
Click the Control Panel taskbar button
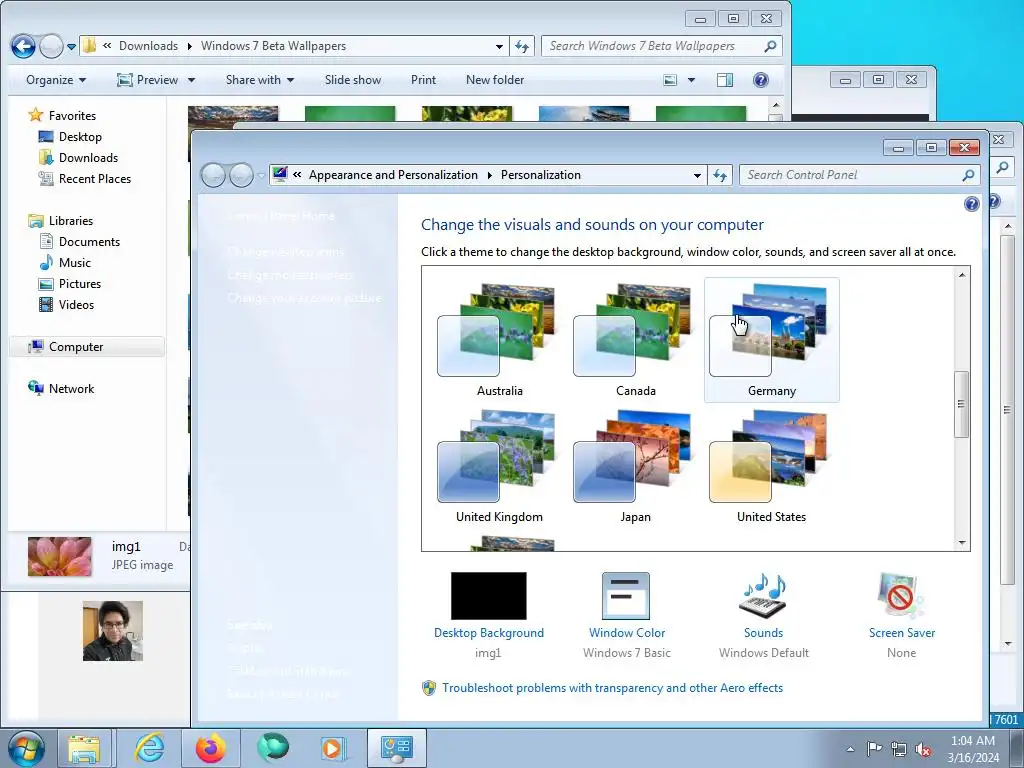click(x=396, y=748)
